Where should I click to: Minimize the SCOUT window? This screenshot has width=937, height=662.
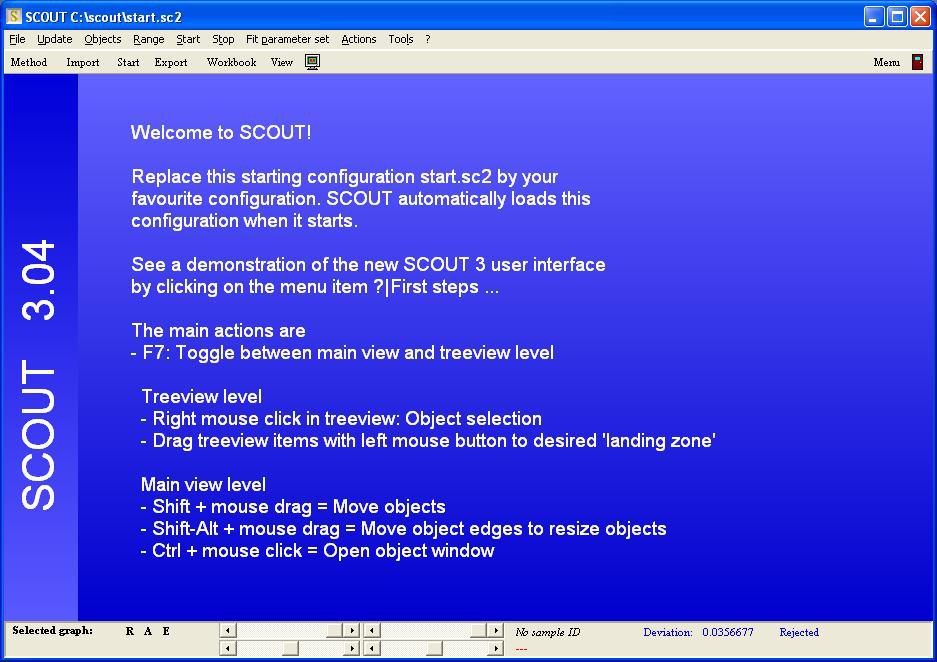874,16
